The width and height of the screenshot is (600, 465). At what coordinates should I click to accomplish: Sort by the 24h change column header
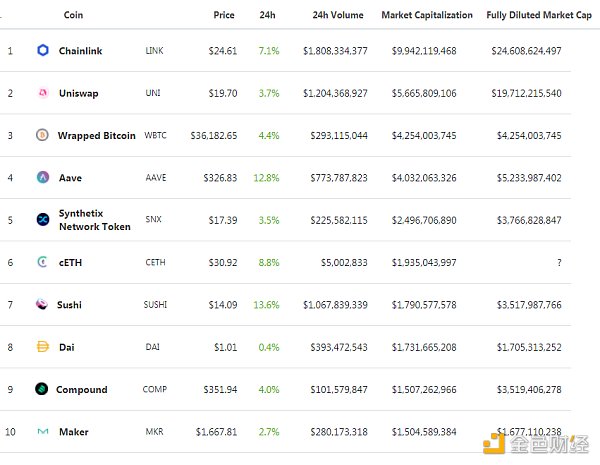point(267,15)
